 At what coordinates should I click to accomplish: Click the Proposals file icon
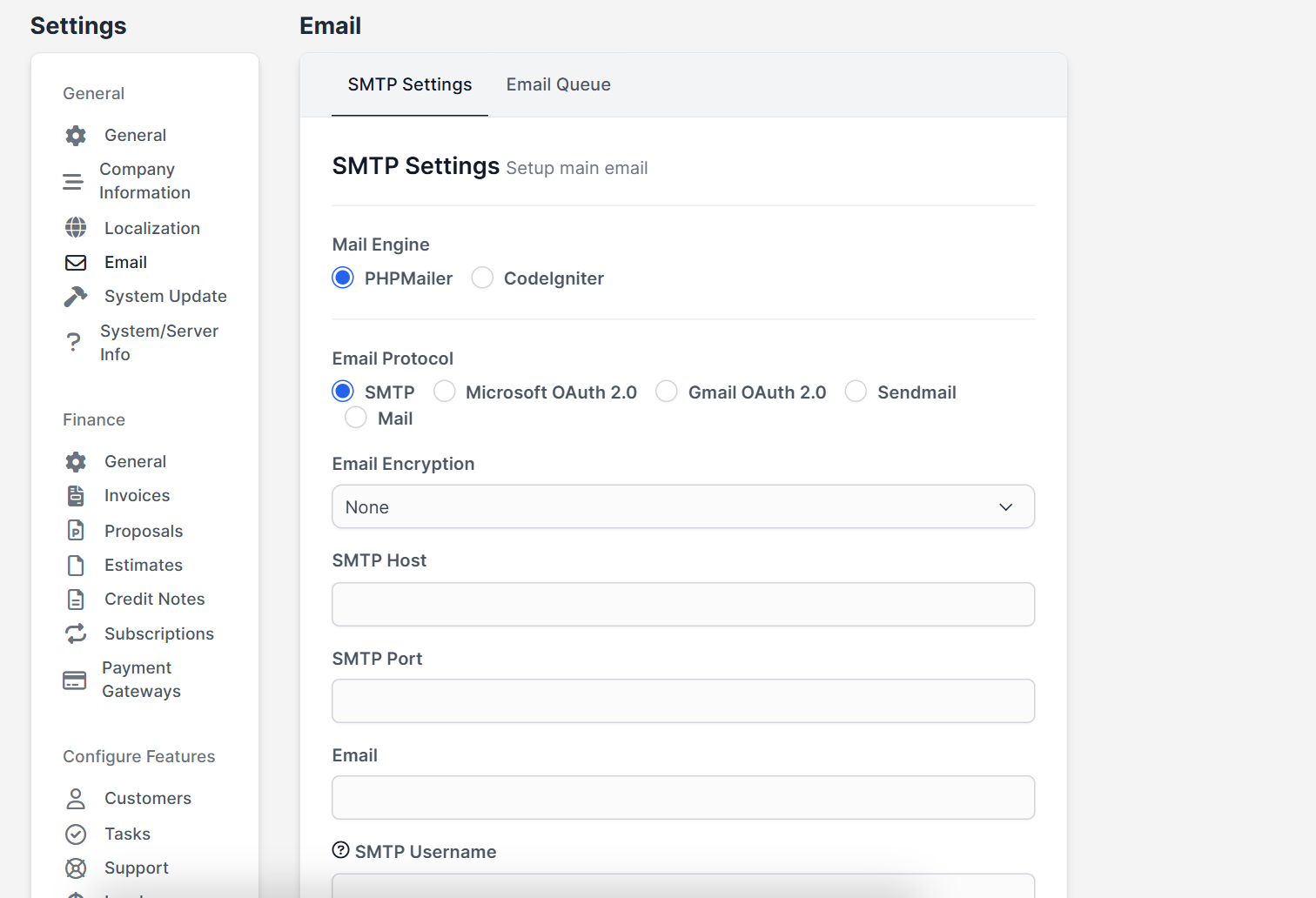point(76,531)
